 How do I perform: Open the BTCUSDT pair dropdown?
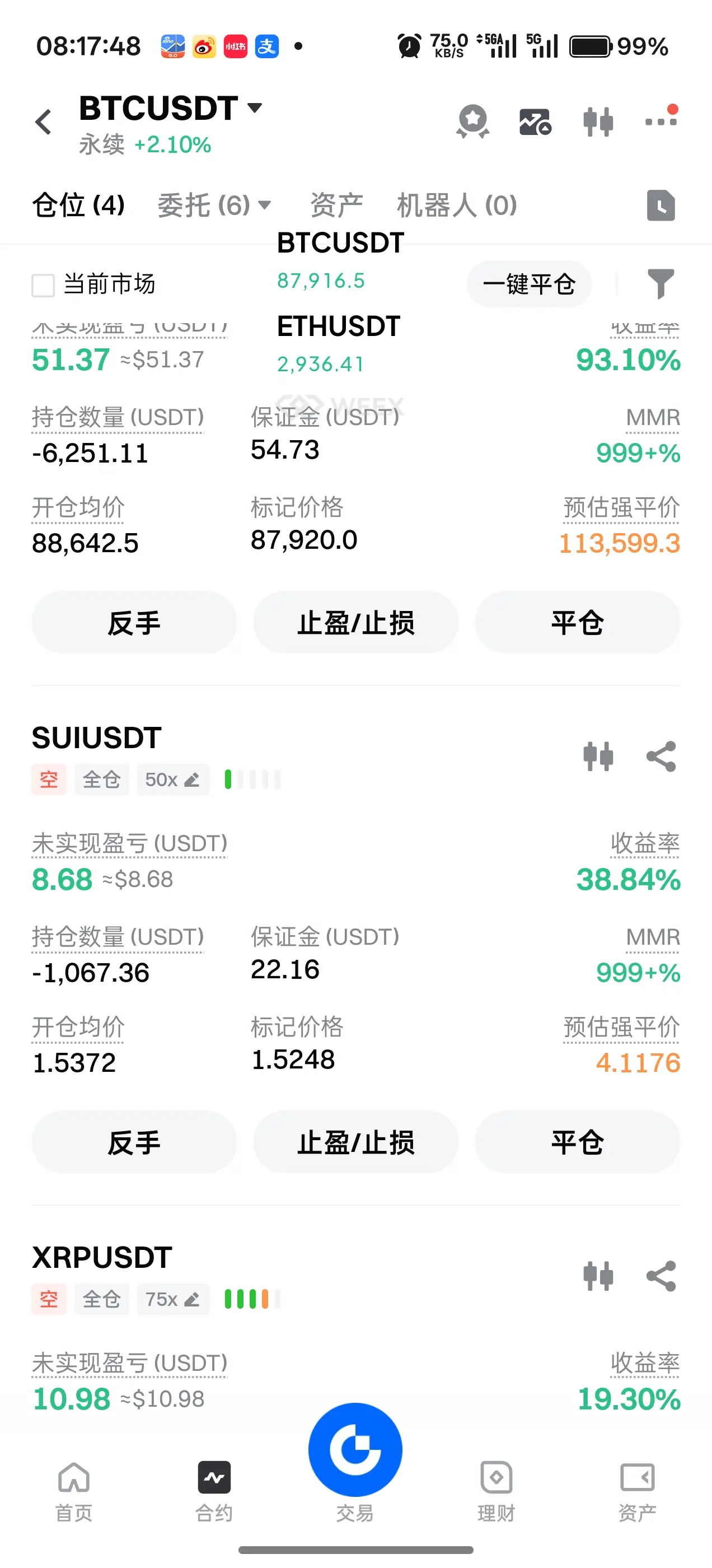[x=170, y=108]
